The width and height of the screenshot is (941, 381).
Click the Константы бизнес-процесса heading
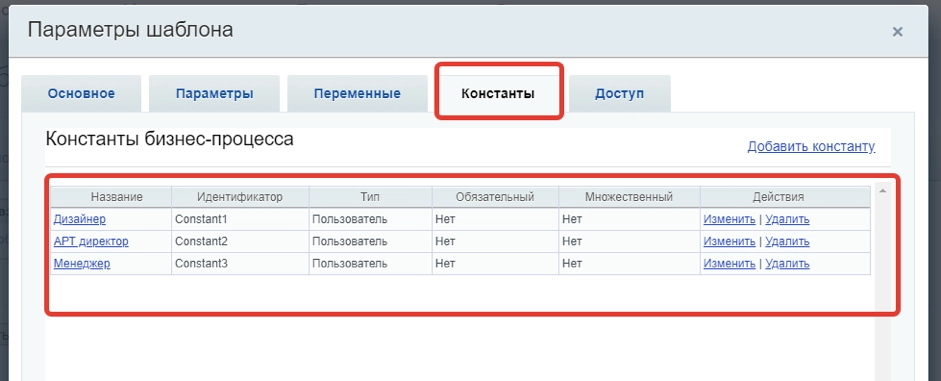point(170,140)
